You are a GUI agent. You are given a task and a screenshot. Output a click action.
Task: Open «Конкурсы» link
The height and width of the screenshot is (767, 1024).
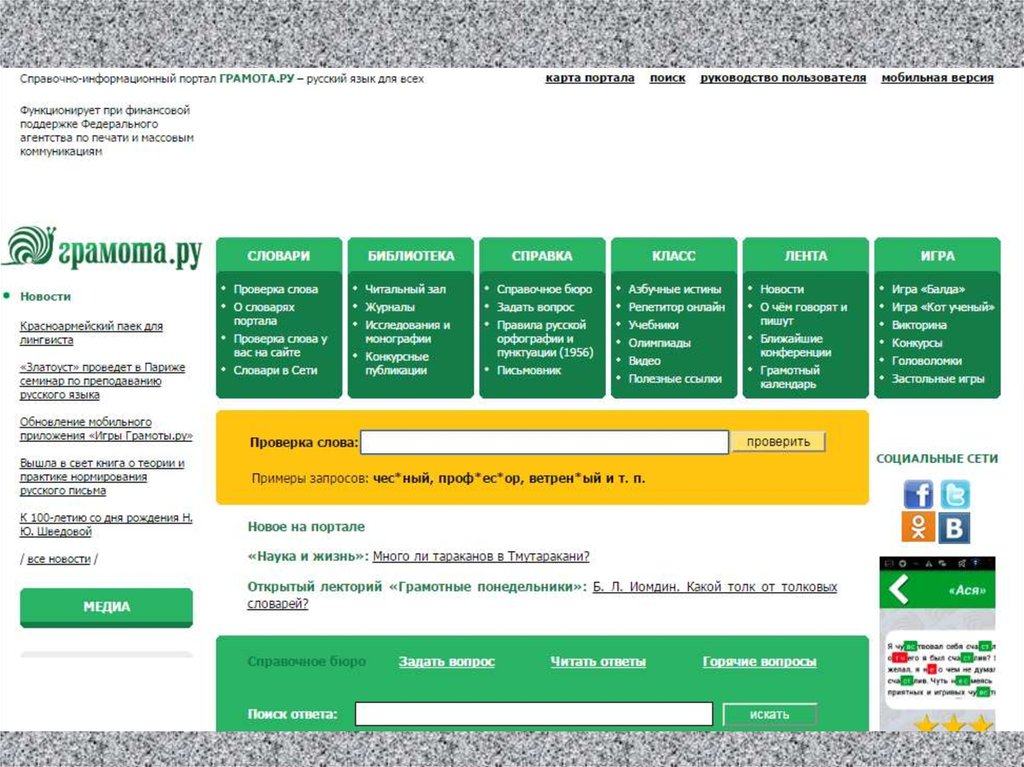tap(917, 343)
